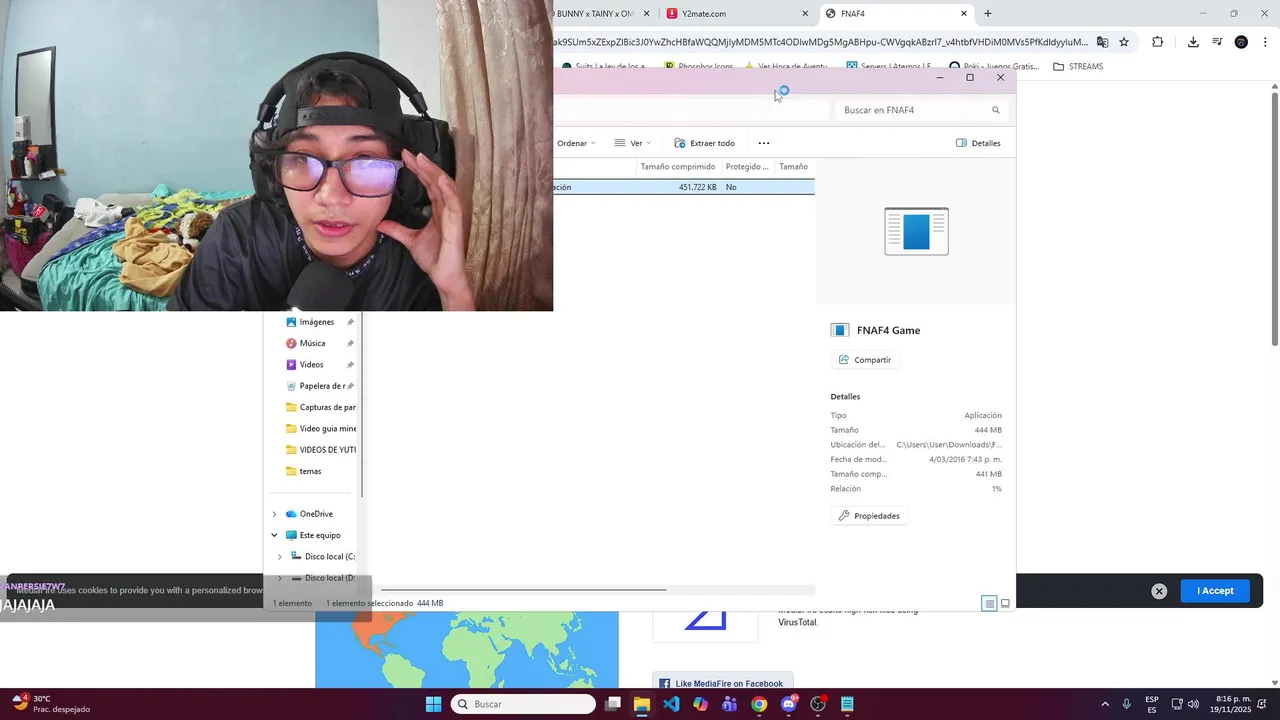Toggle the Detalles pane button
This screenshot has width=1280, height=720.
point(978,143)
